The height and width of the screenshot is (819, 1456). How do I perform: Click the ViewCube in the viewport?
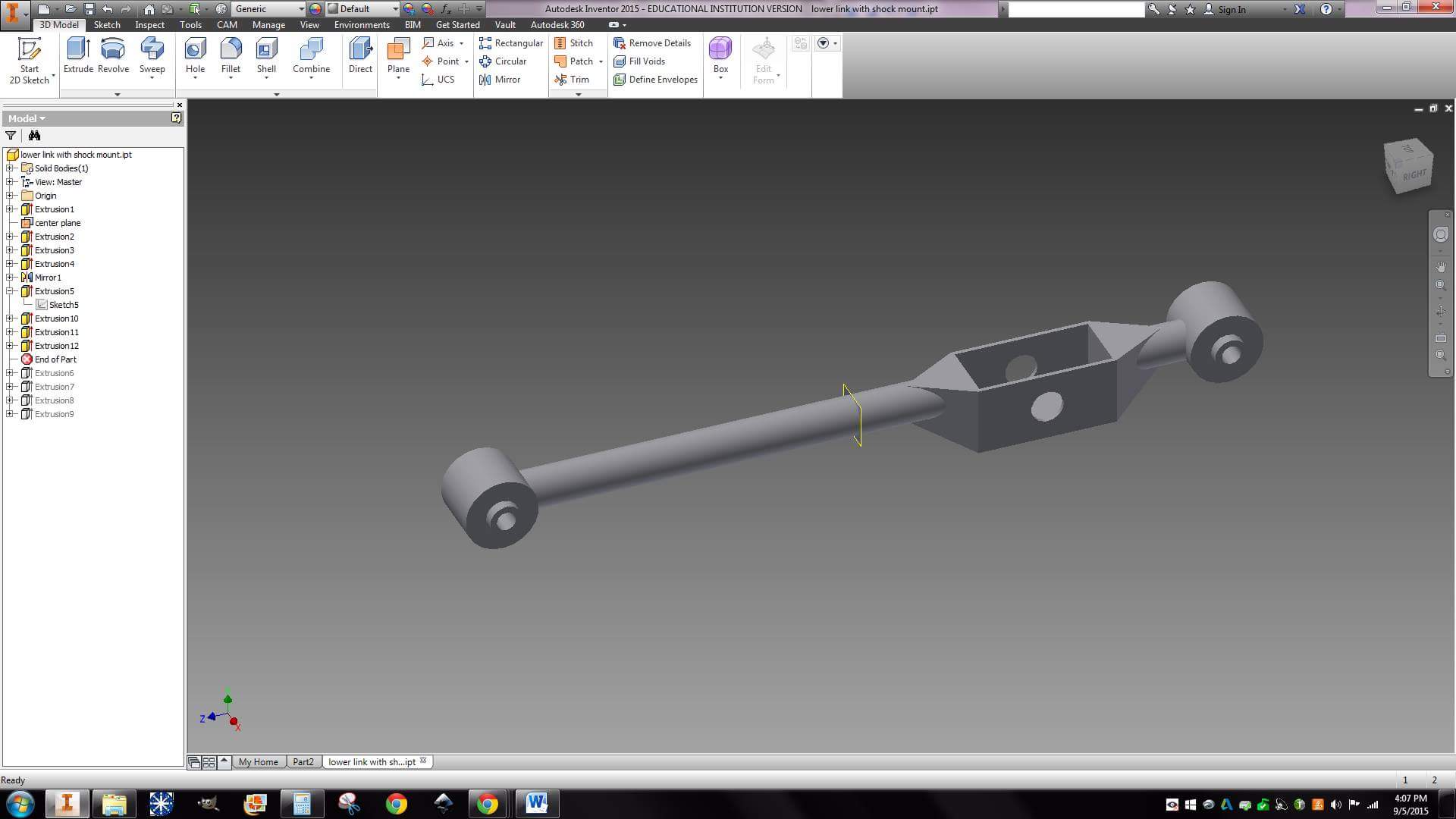click(x=1408, y=165)
